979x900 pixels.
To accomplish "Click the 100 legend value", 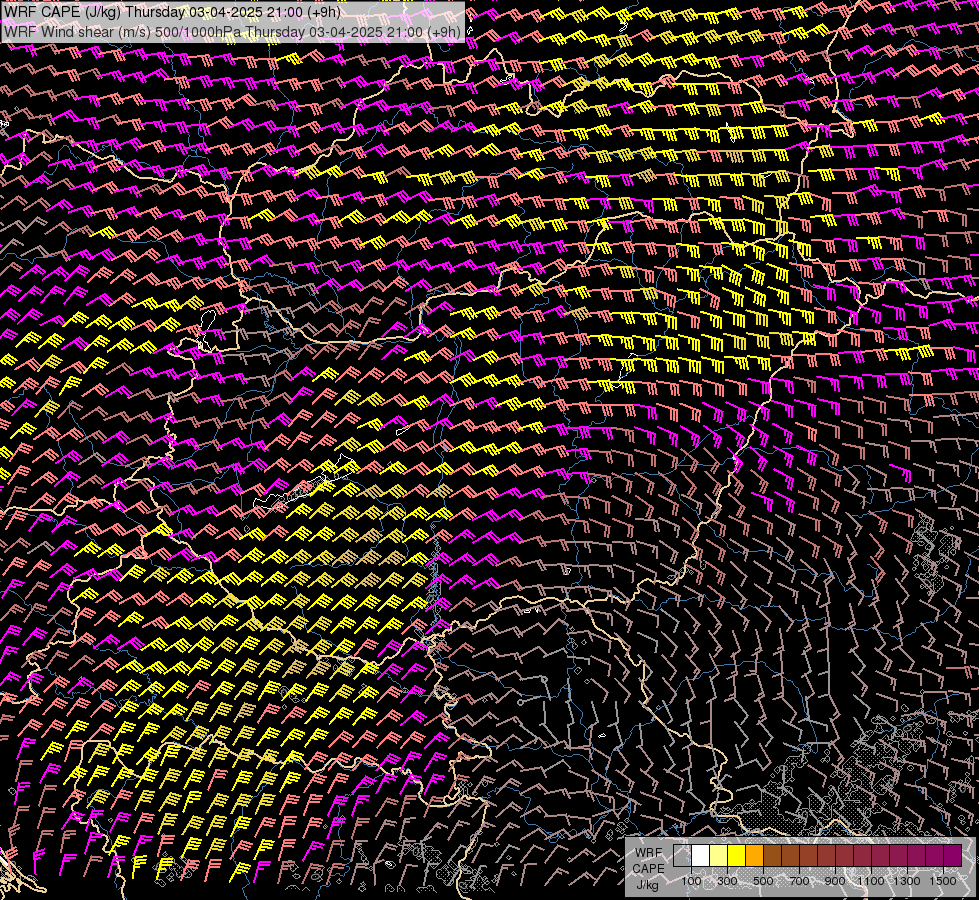I will tap(691, 881).
